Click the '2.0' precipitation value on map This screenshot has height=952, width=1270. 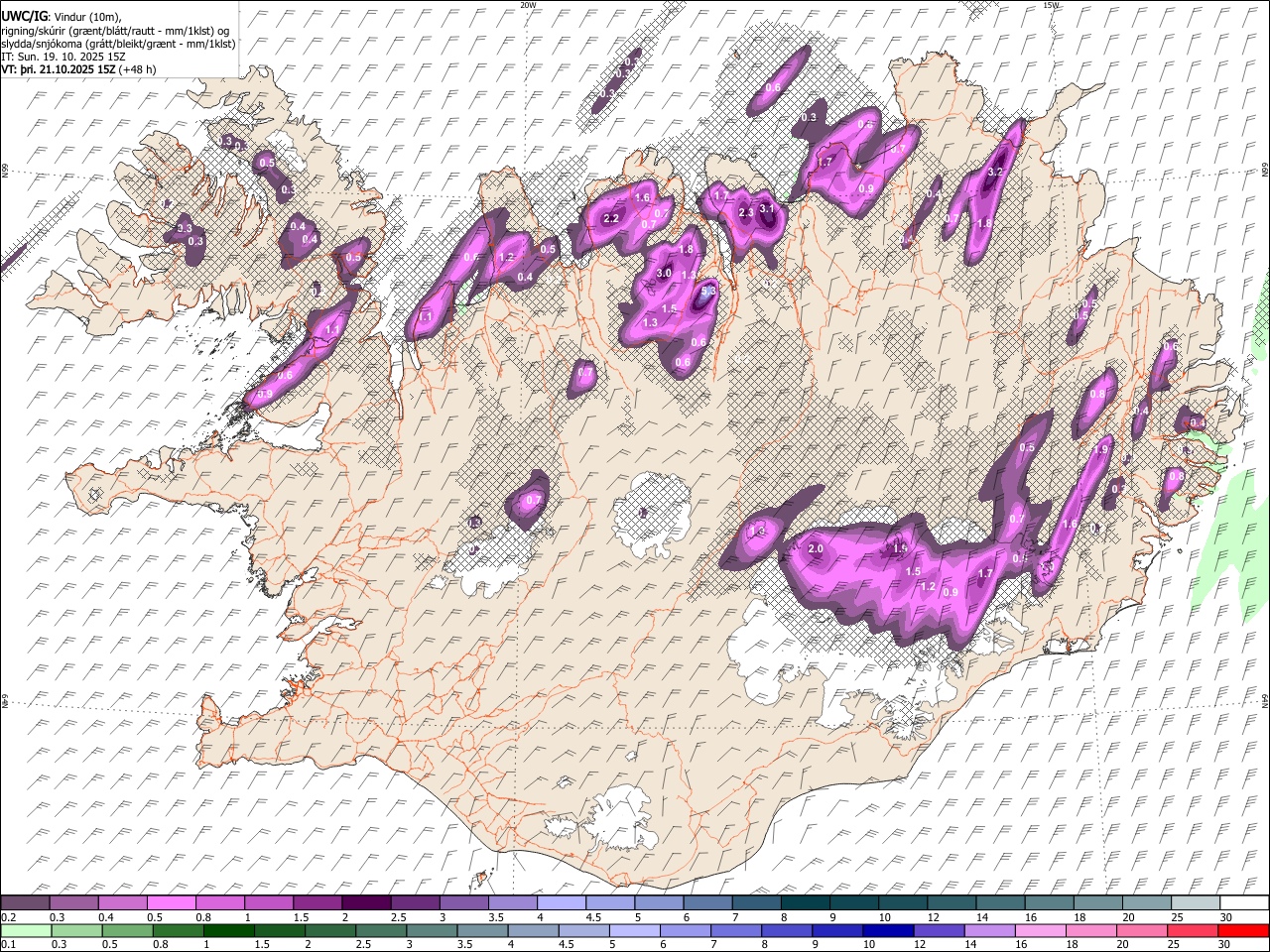pos(817,548)
